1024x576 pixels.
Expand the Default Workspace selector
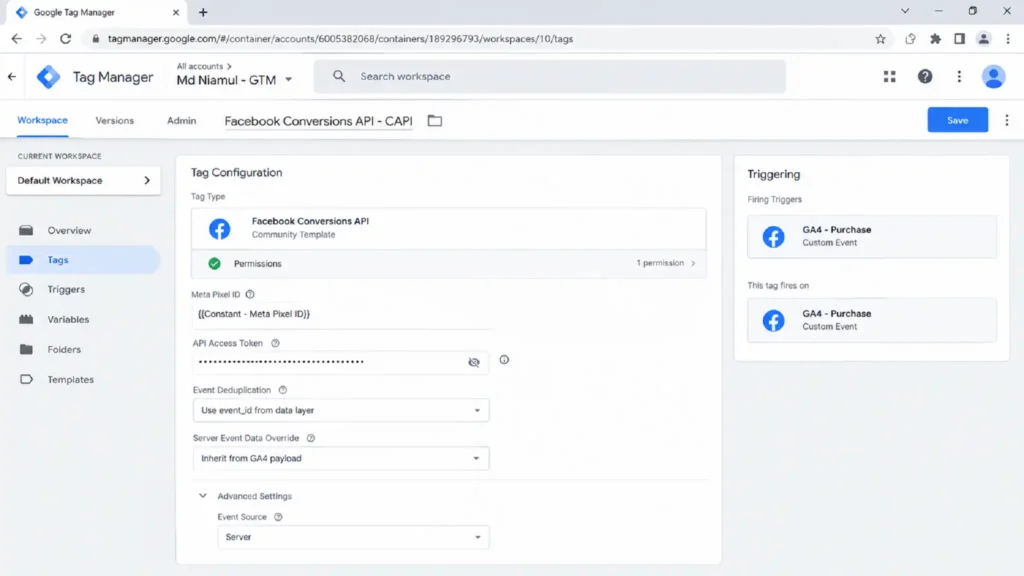(84, 180)
